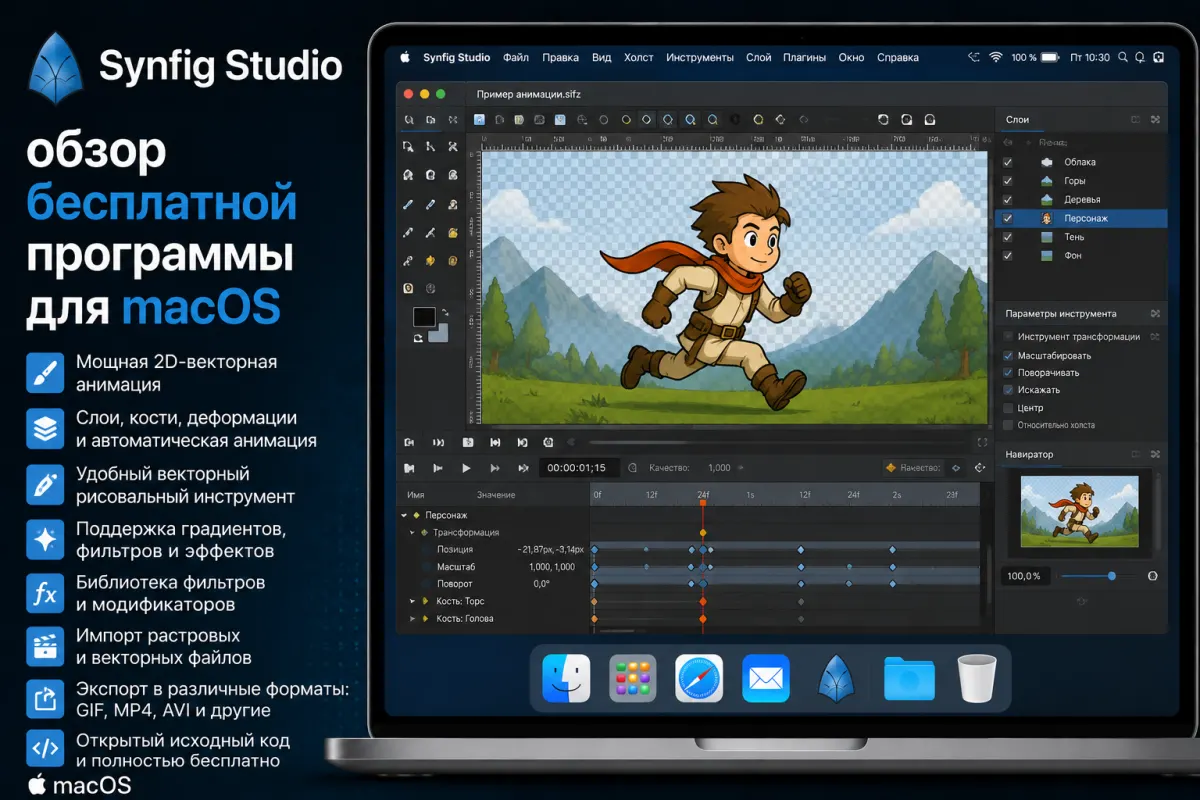
Task: Click the Navigator zoom slider handle
Action: pos(1112,576)
